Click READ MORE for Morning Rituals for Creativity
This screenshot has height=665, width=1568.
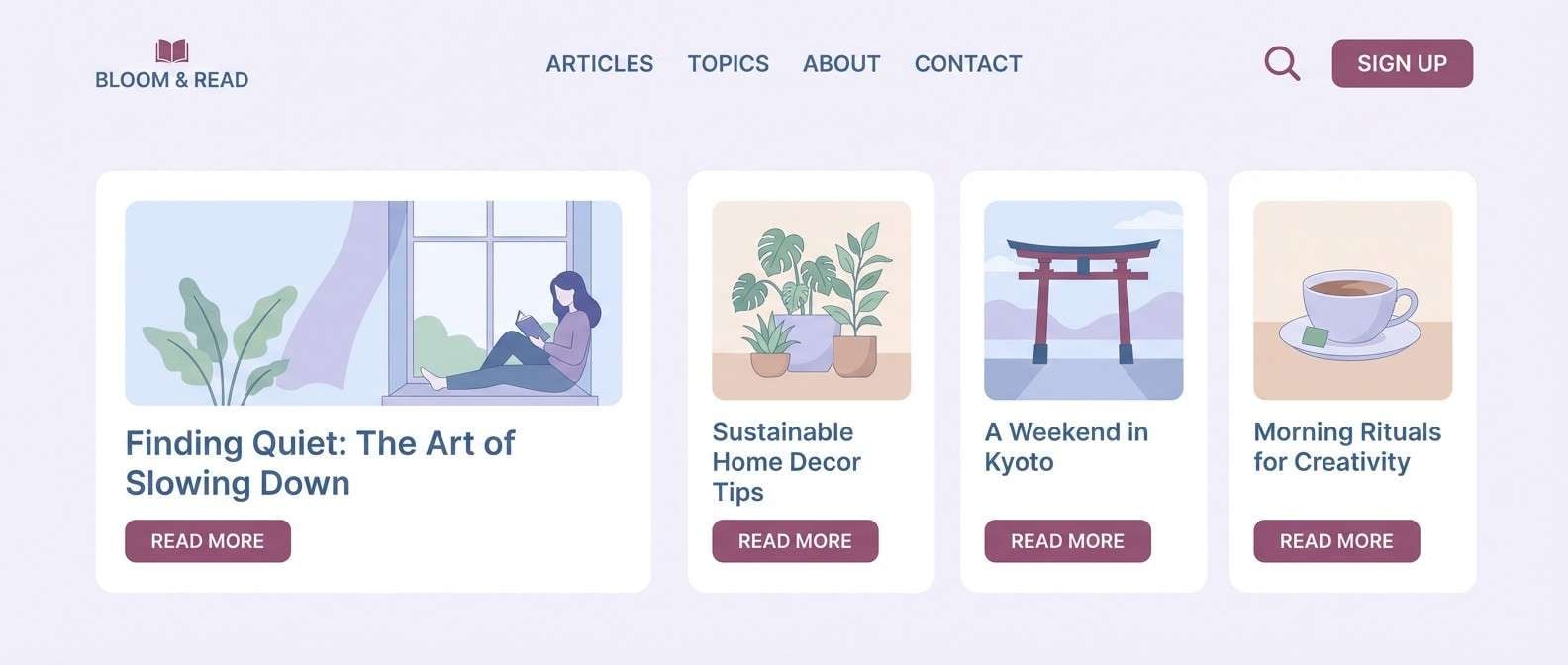1336,541
